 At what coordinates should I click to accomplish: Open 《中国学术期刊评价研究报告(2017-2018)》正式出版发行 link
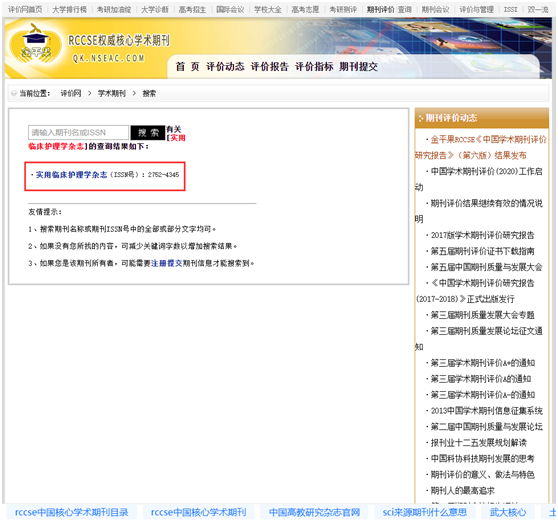(475, 291)
